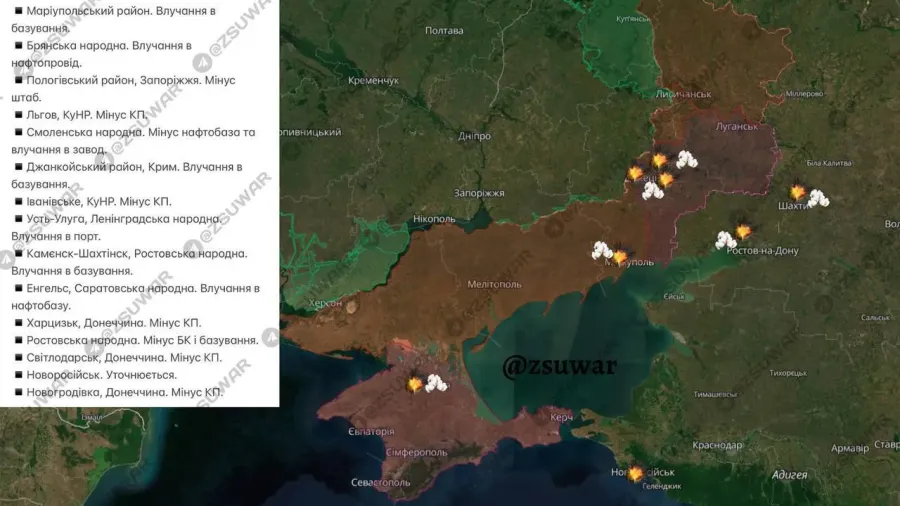The height and width of the screenshot is (506, 900).
Task: Click the @zsuwar watermark on the sea
Action: [x=560, y=365]
